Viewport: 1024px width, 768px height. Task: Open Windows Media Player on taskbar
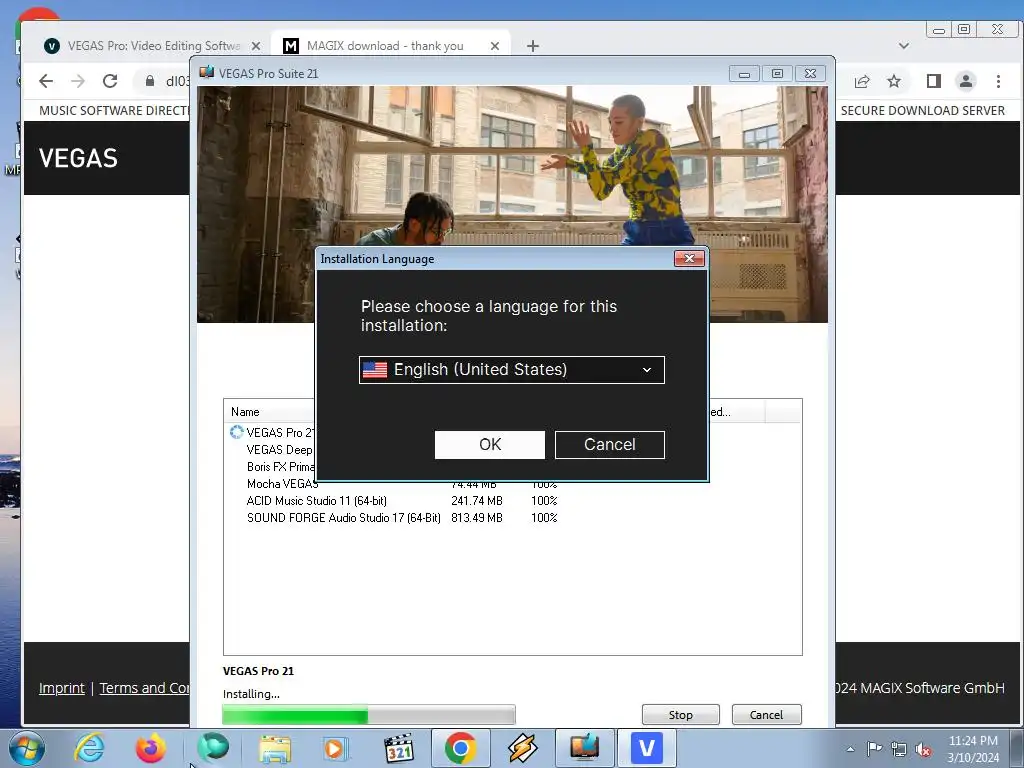point(335,748)
